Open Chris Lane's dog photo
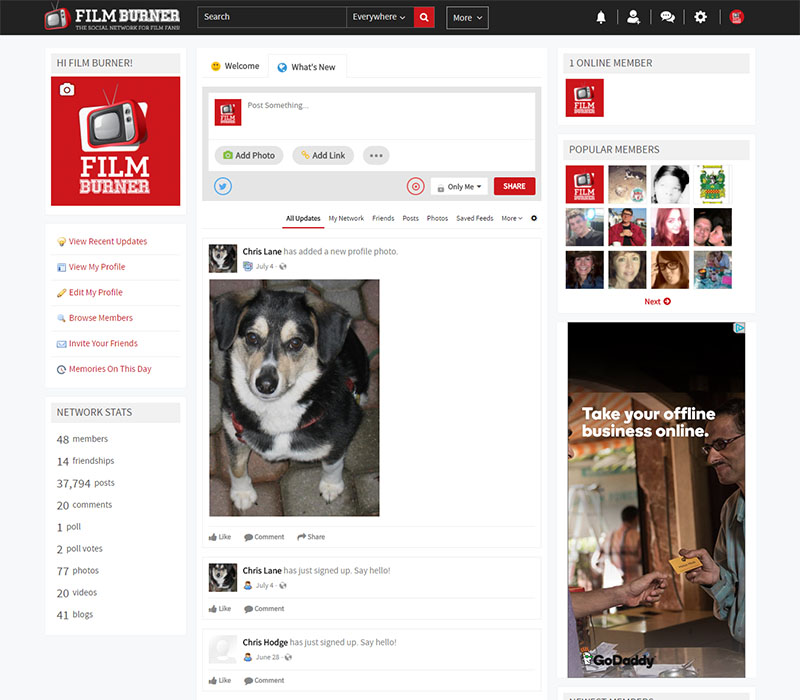800x700 pixels. (294, 397)
